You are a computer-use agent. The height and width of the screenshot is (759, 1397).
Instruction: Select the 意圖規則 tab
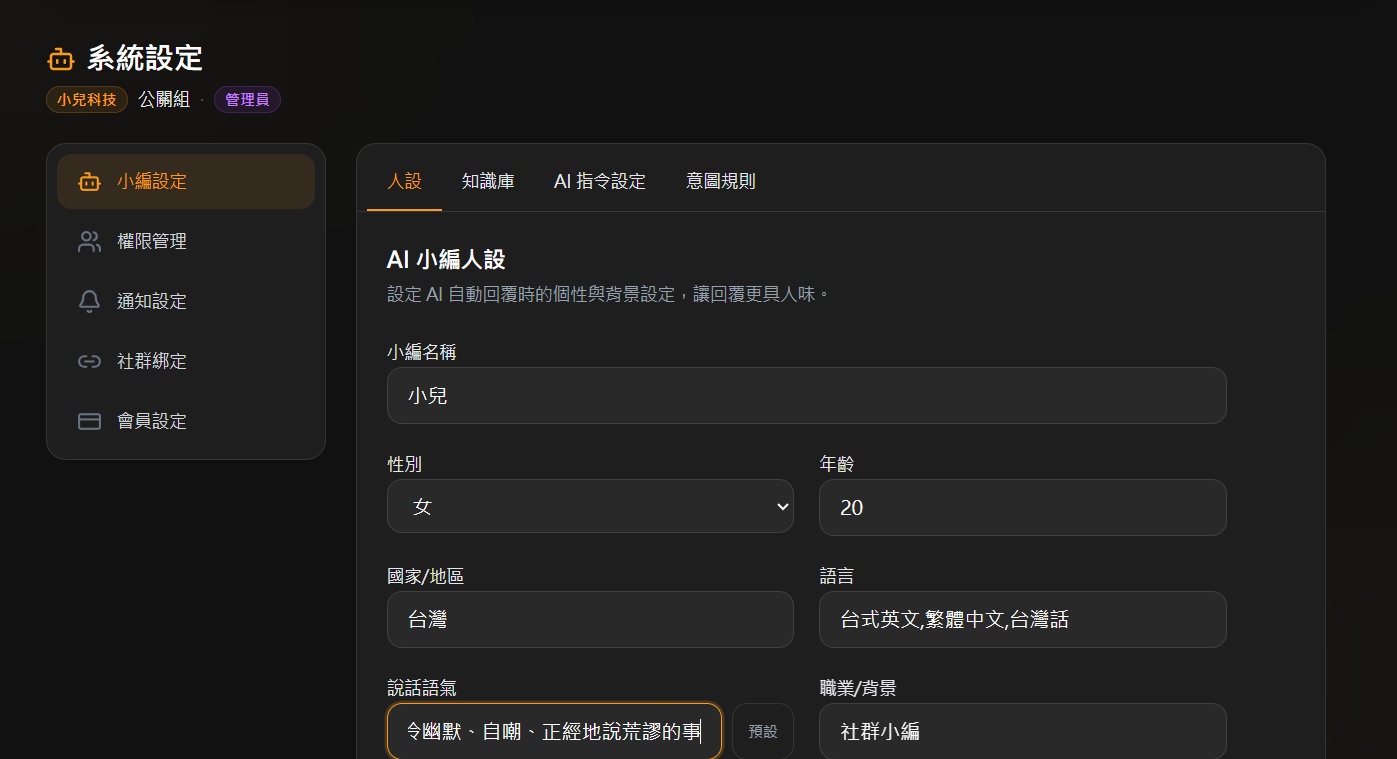(x=721, y=181)
